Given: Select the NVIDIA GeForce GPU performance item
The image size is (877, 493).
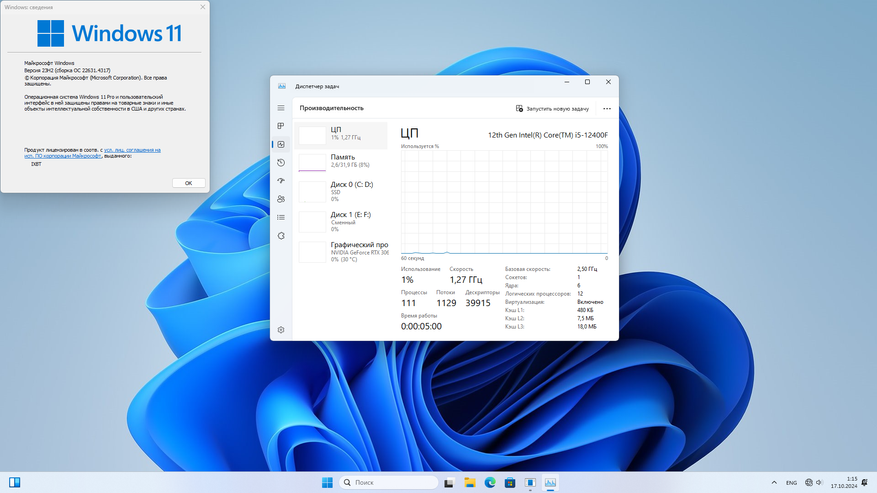Looking at the screenshot, I should 342,249.
